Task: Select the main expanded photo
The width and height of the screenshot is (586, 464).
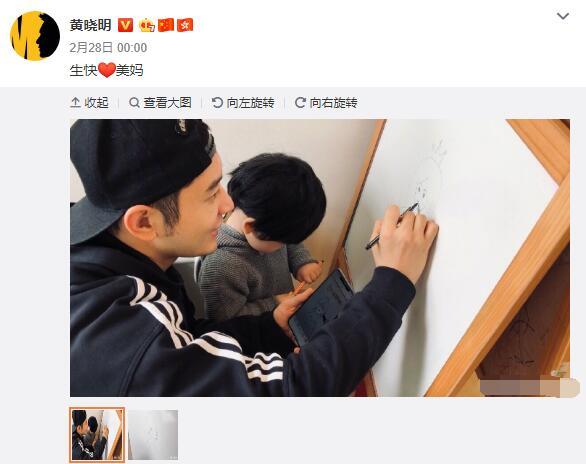Action: [x=320, y=258]
